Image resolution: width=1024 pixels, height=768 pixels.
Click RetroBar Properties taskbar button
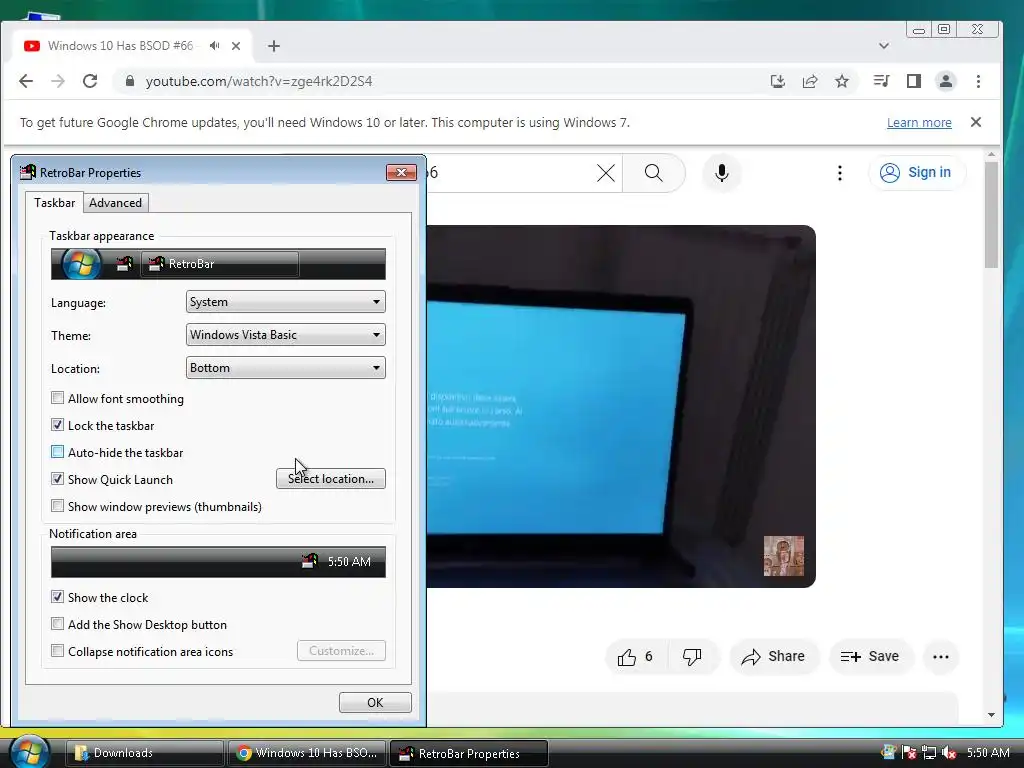click(469, 753)
